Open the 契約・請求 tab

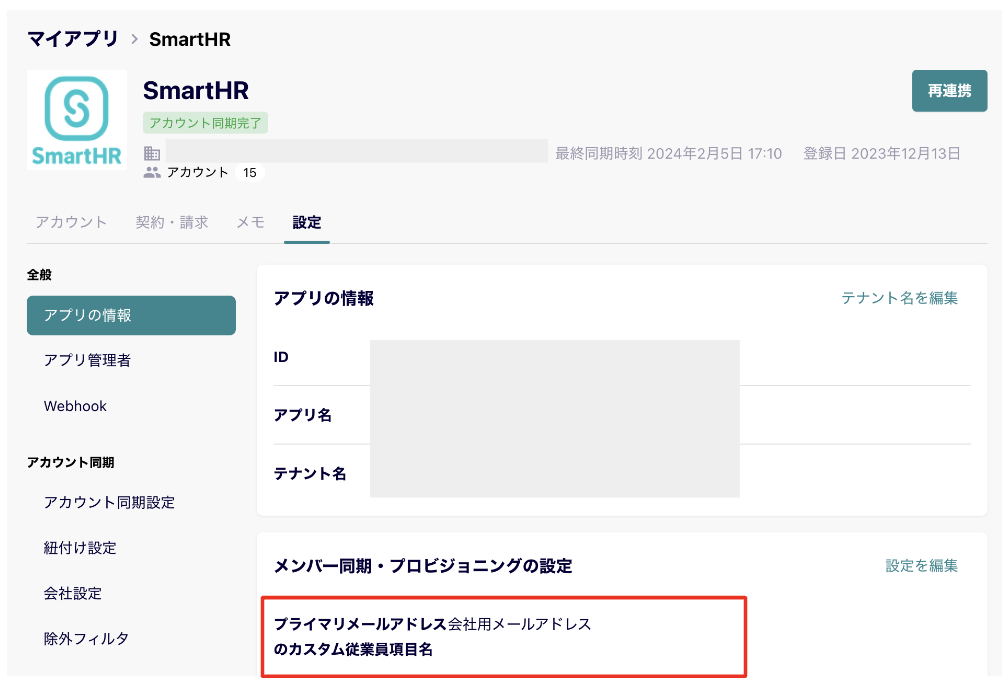172,222
